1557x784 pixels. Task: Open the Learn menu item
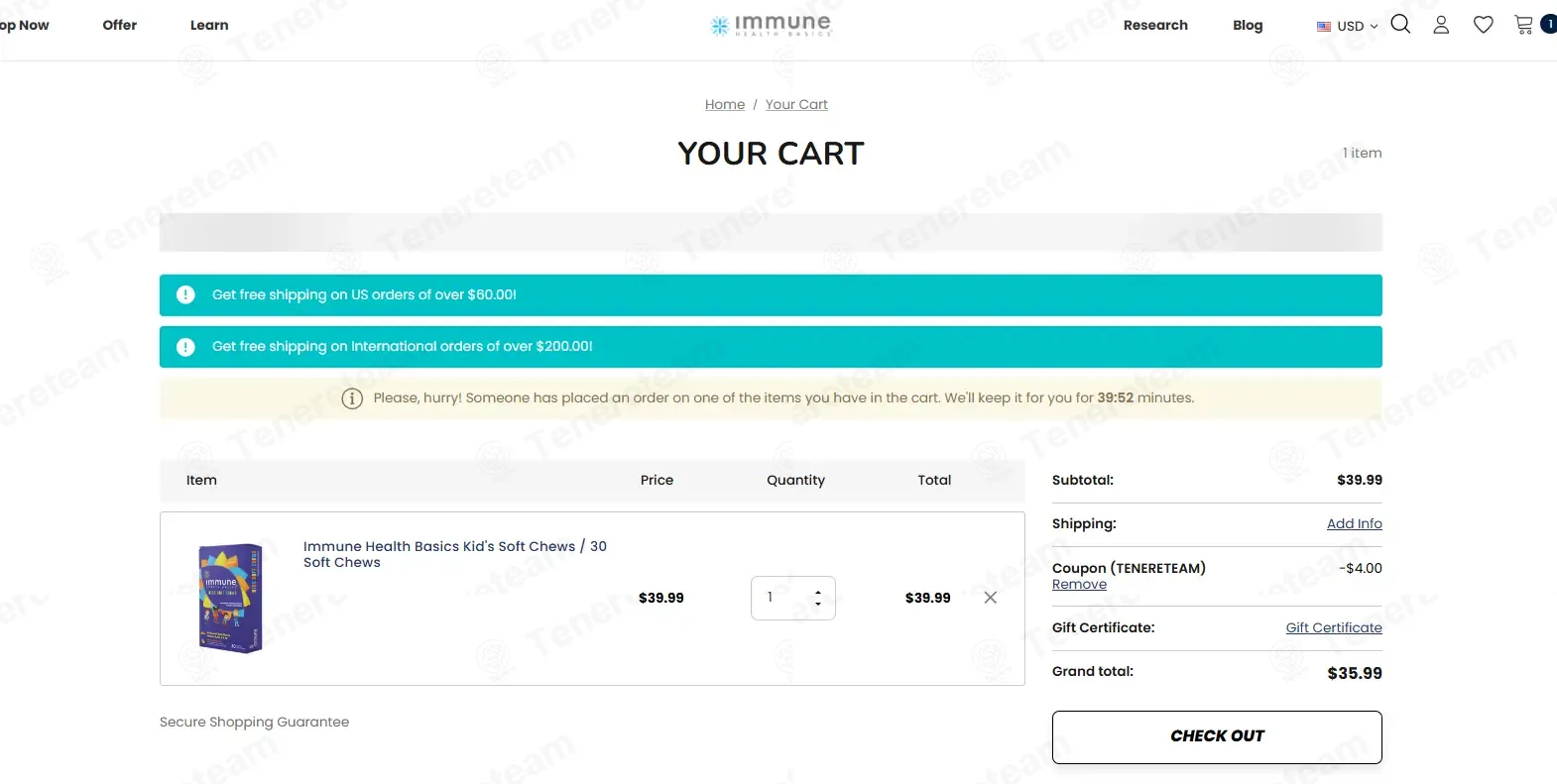coord(209,25)
